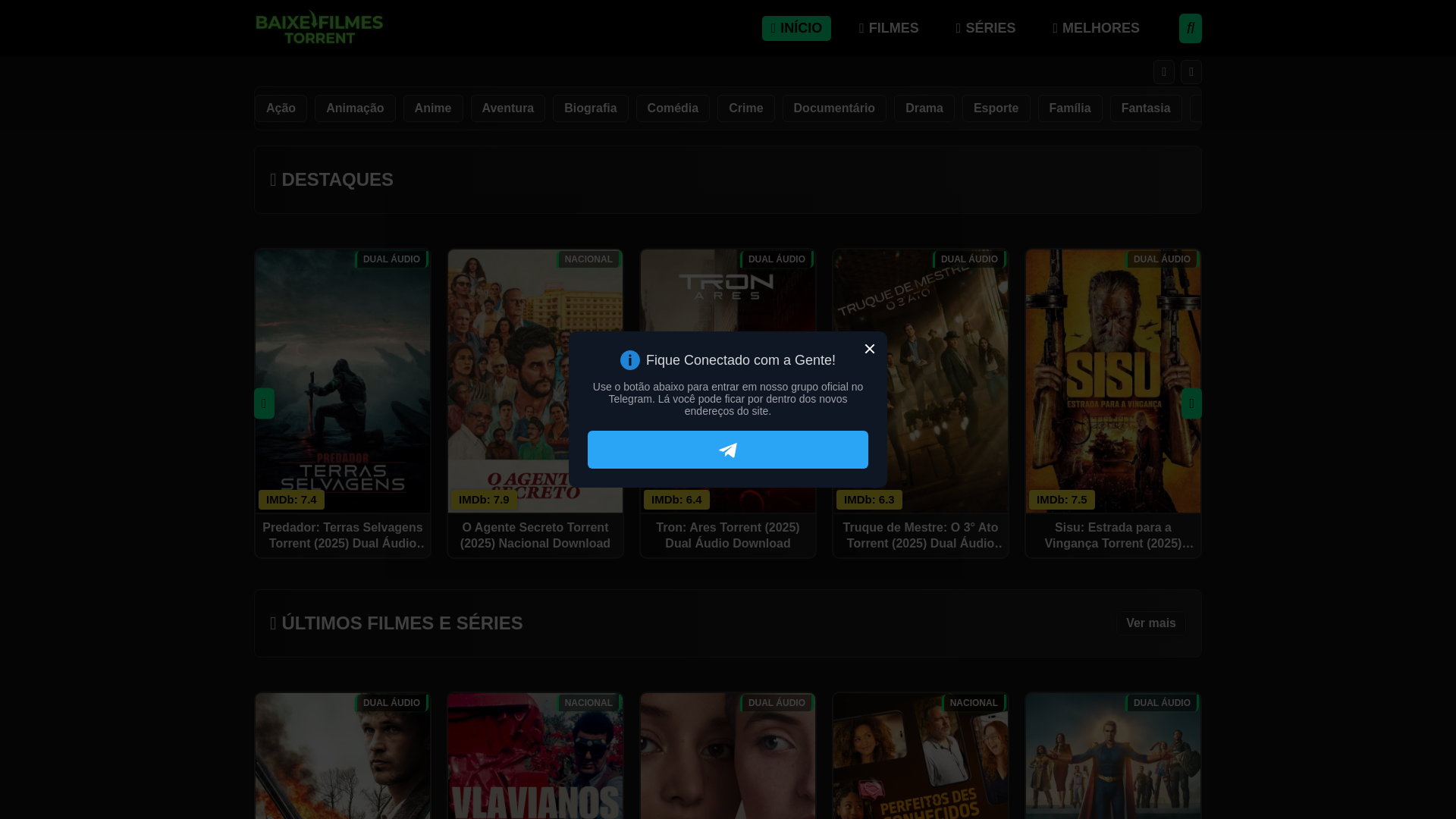This screenshot has height=819, width=1456.
Task: Click the Telegram join button
Action: pos(727,450)
